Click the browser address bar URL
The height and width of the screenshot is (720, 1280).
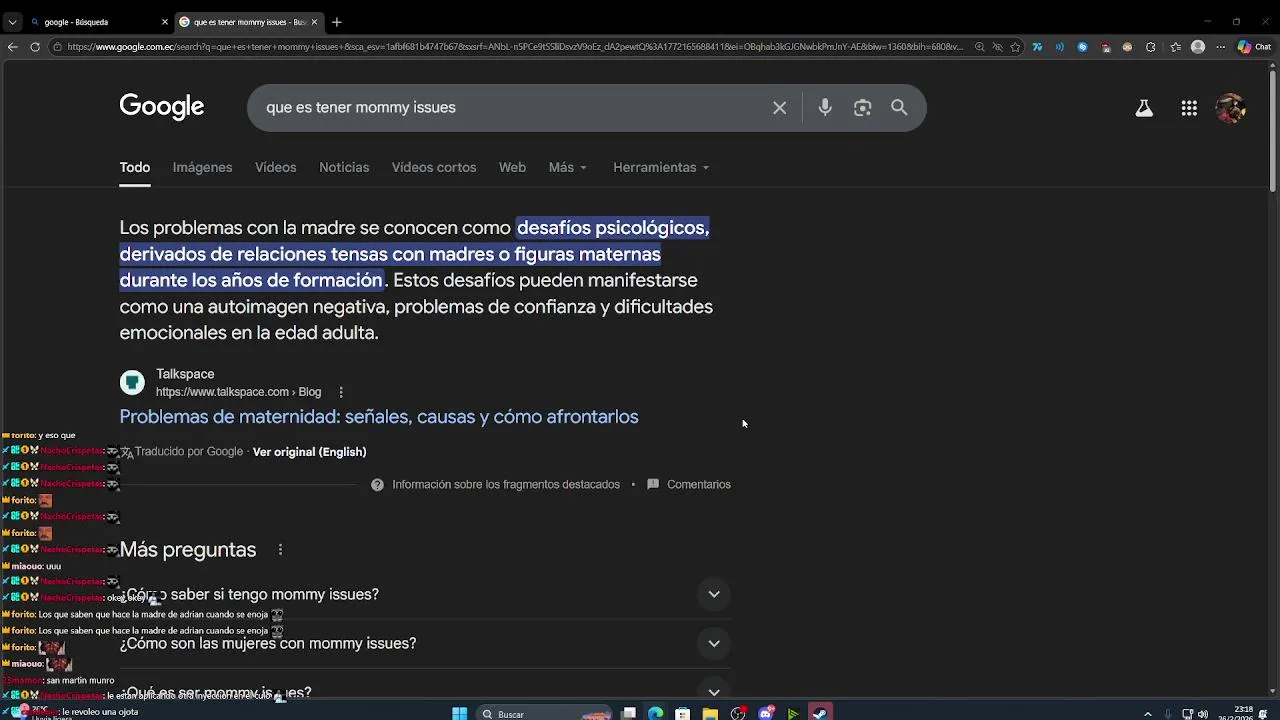click(515, 47)
